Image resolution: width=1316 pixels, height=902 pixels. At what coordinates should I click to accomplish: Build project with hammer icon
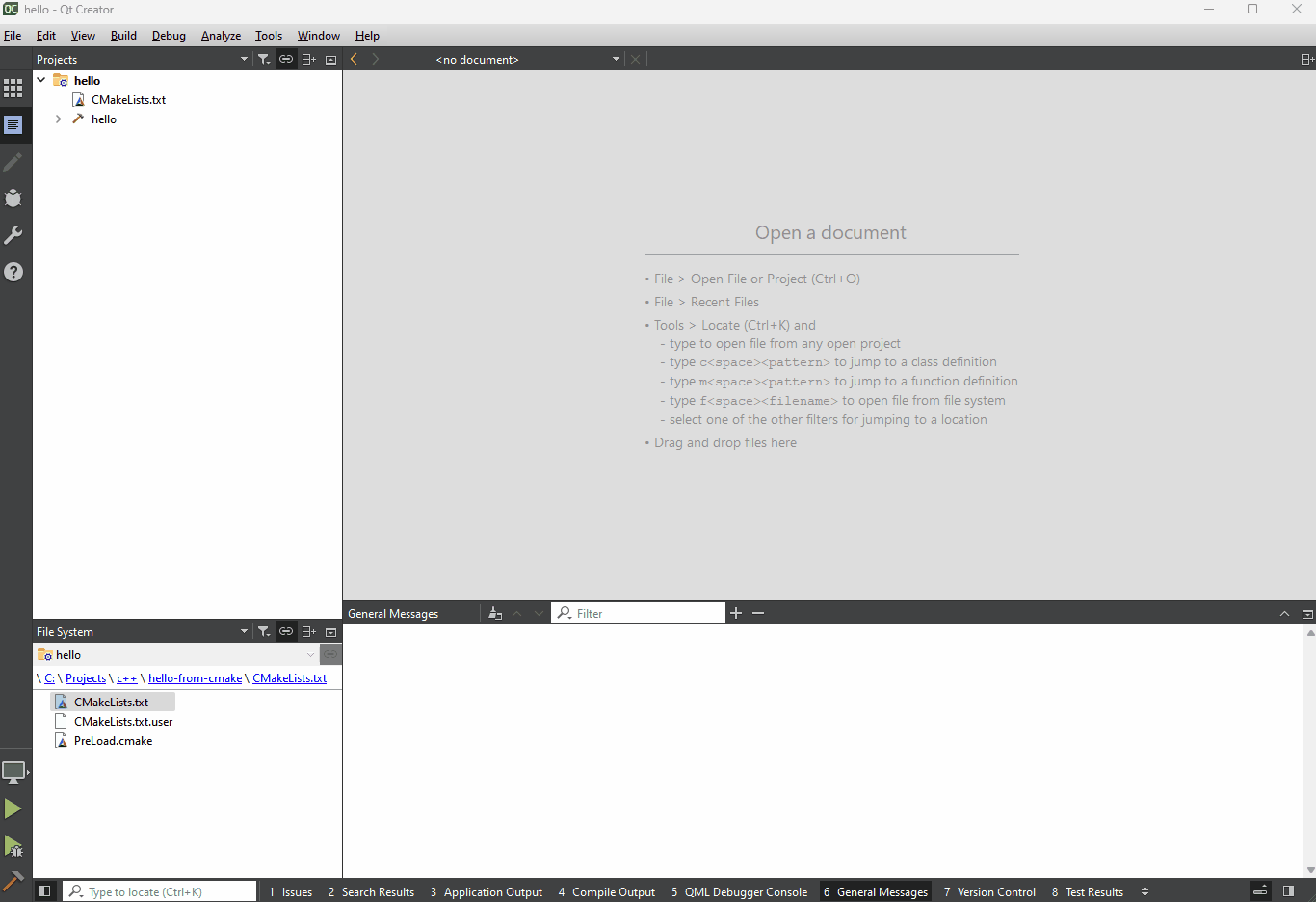tap(13, 880)
